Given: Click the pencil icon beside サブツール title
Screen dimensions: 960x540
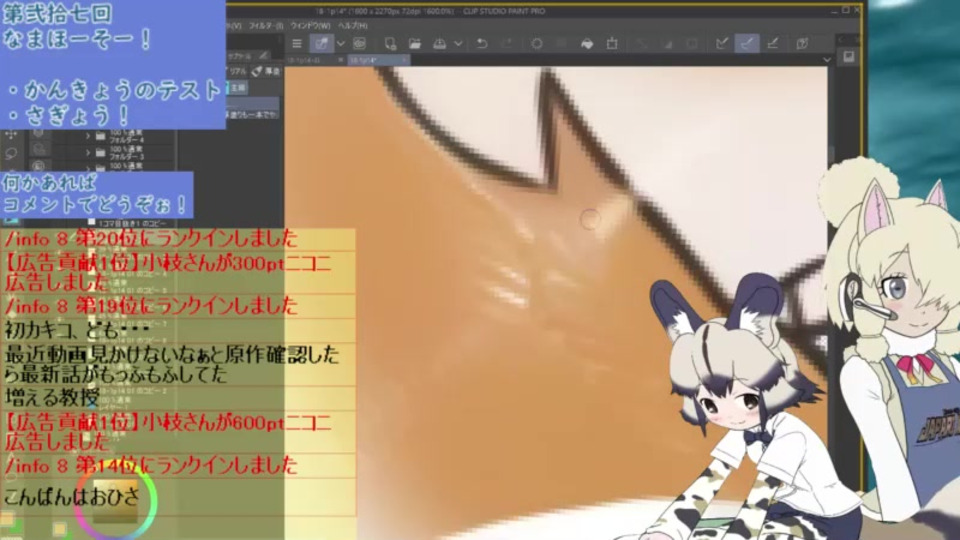Looking at the screenshot, I should point(263,56).
